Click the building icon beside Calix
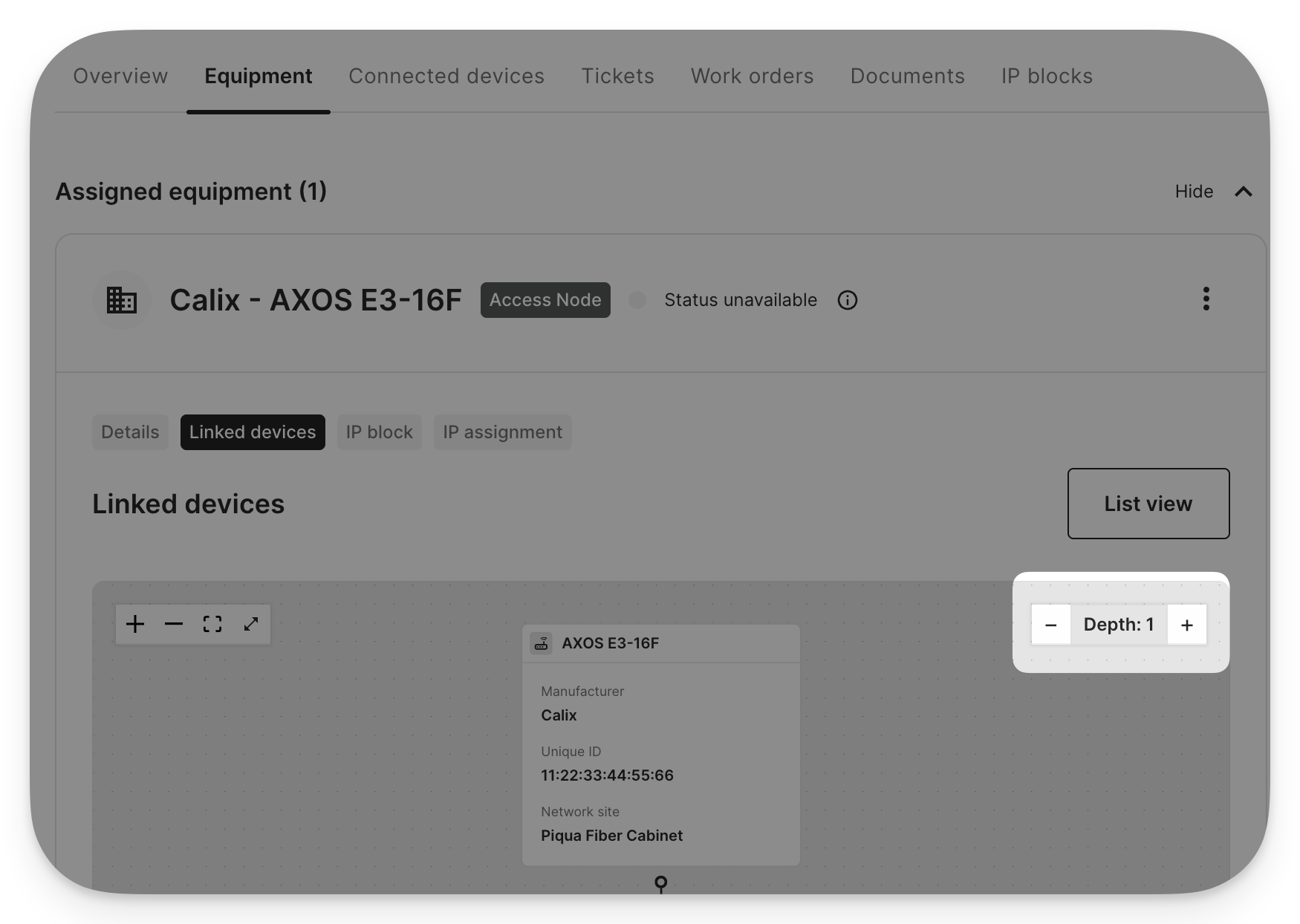Screen dimensions: 1300x924 (122, 300)
